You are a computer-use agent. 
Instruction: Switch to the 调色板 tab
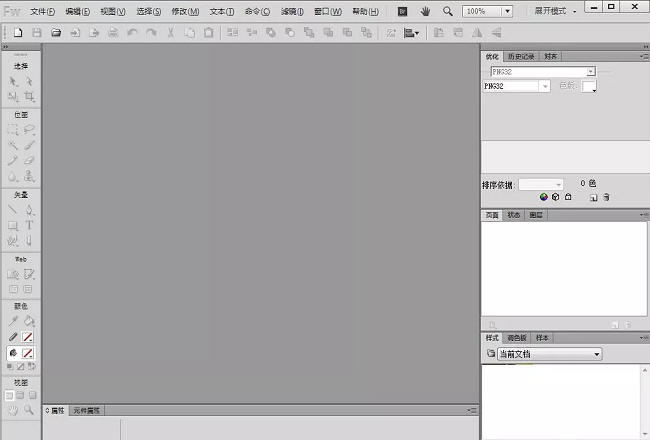pyautogui.click(x=517, y=338)
